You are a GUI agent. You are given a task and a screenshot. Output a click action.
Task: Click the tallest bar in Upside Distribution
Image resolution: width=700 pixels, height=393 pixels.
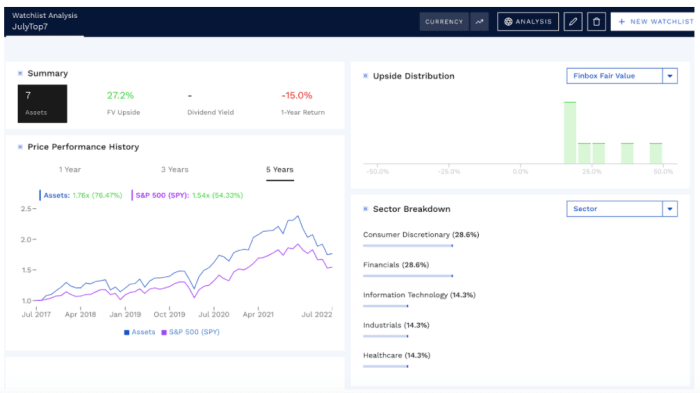570,133
